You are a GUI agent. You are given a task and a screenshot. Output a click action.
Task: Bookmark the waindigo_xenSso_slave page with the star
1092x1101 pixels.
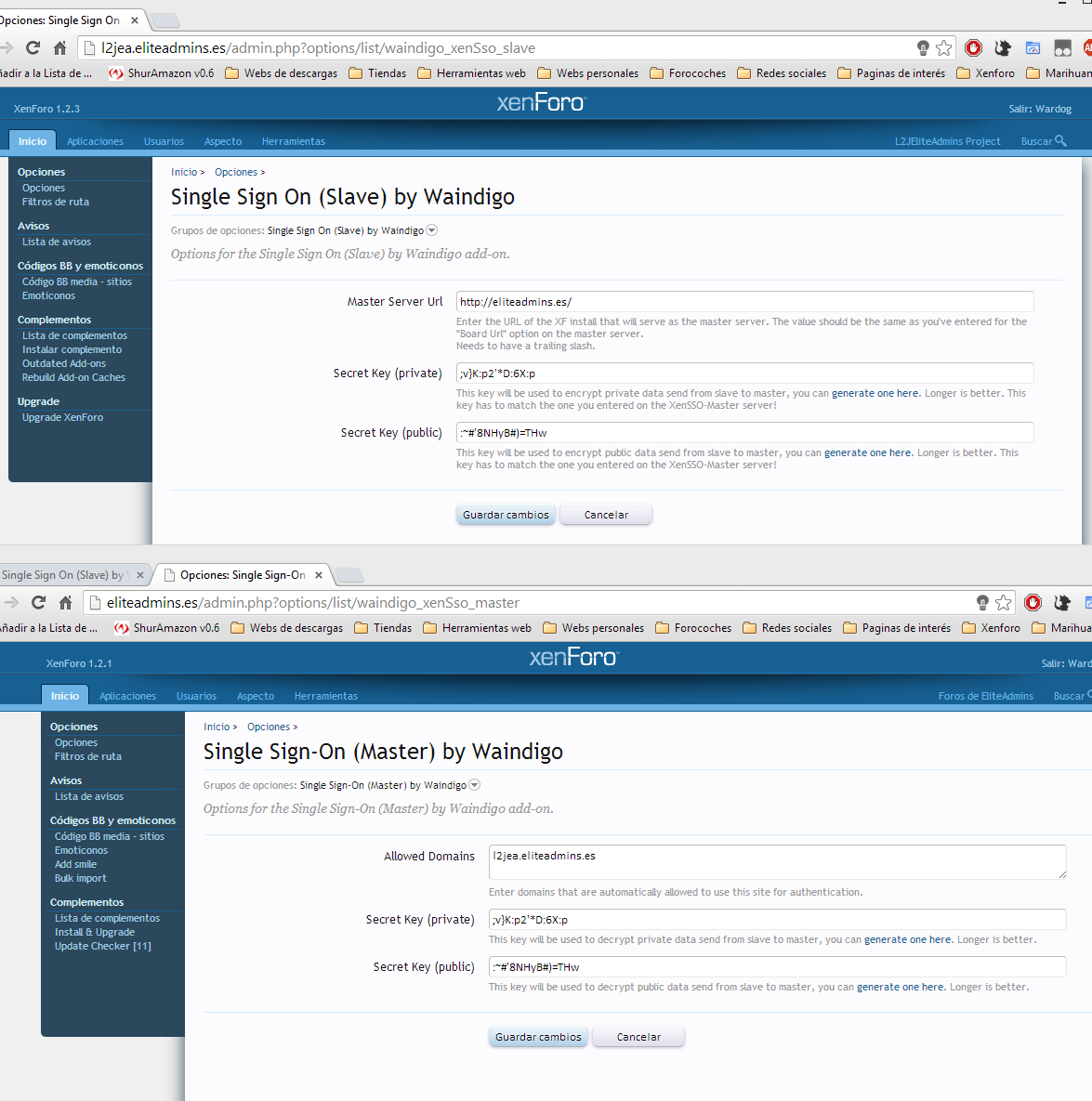[944, 48]
